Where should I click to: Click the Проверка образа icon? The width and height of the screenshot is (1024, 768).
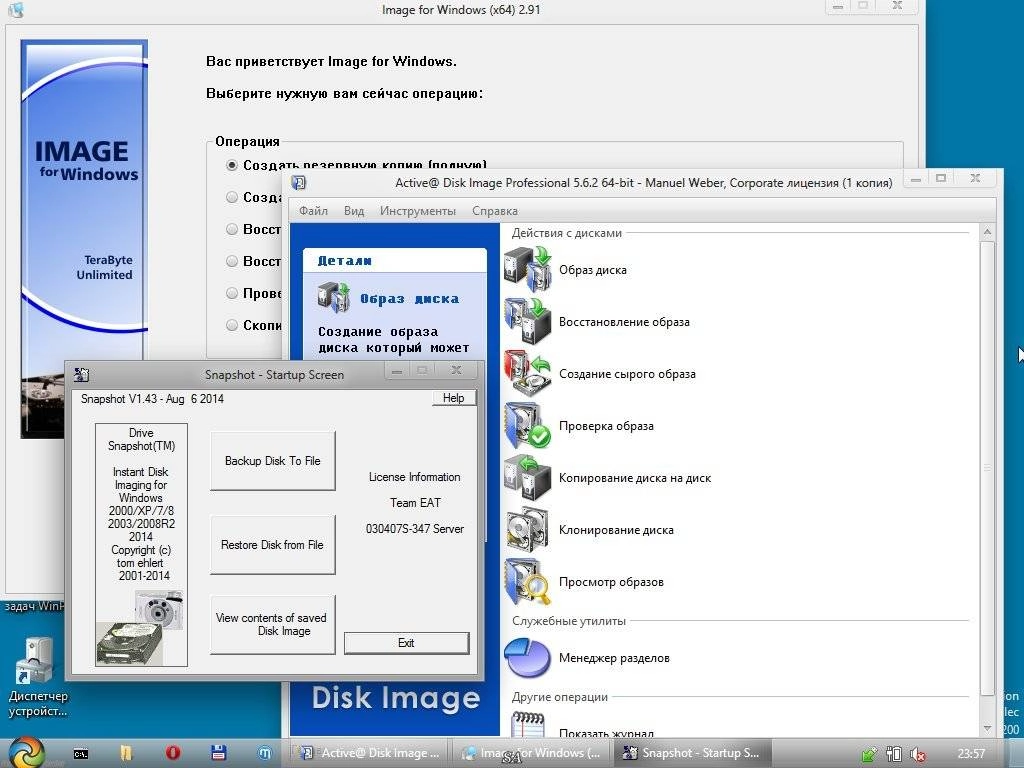point(528,425)
